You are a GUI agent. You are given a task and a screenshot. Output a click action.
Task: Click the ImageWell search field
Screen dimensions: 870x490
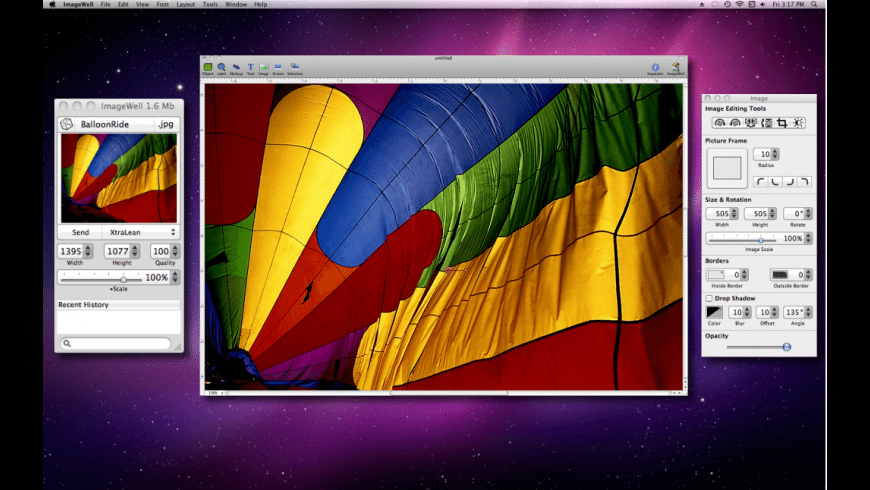pos(115,343)
